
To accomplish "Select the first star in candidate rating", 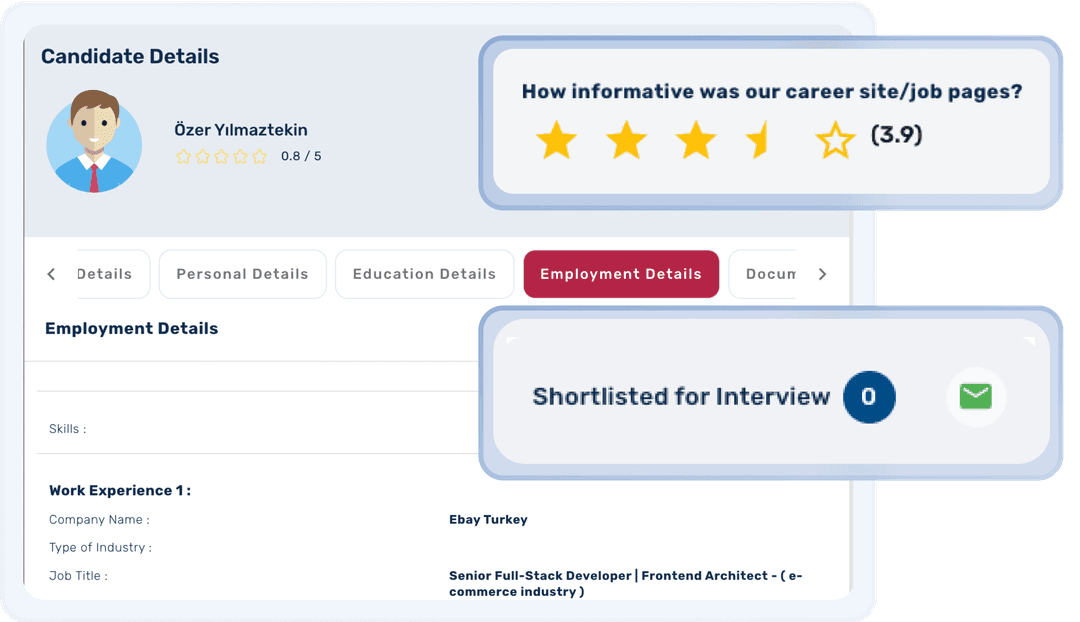I will click(184, 157).
